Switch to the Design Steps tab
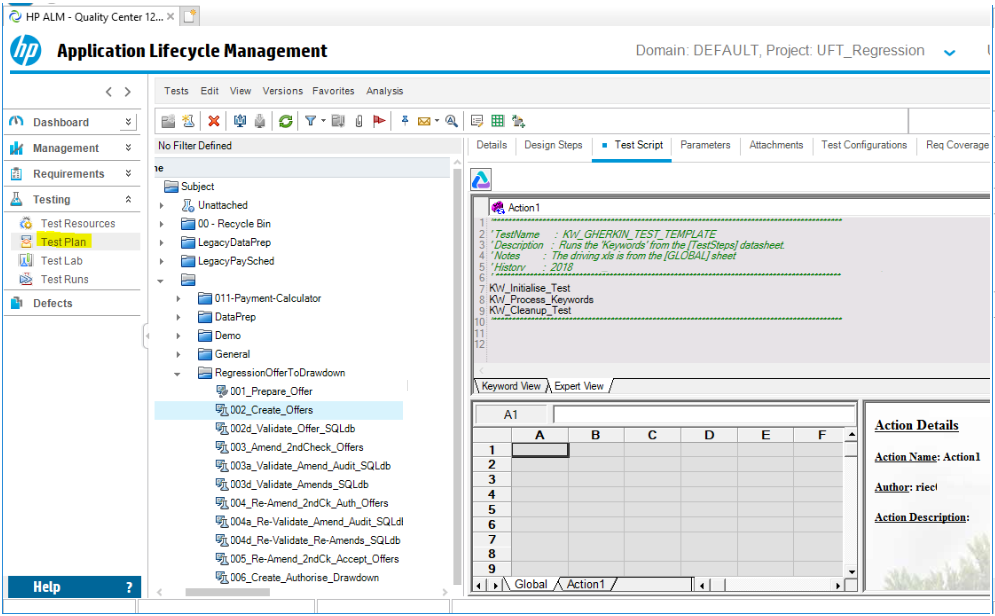This screenshot has height=616, width=995. click(553, 145)
